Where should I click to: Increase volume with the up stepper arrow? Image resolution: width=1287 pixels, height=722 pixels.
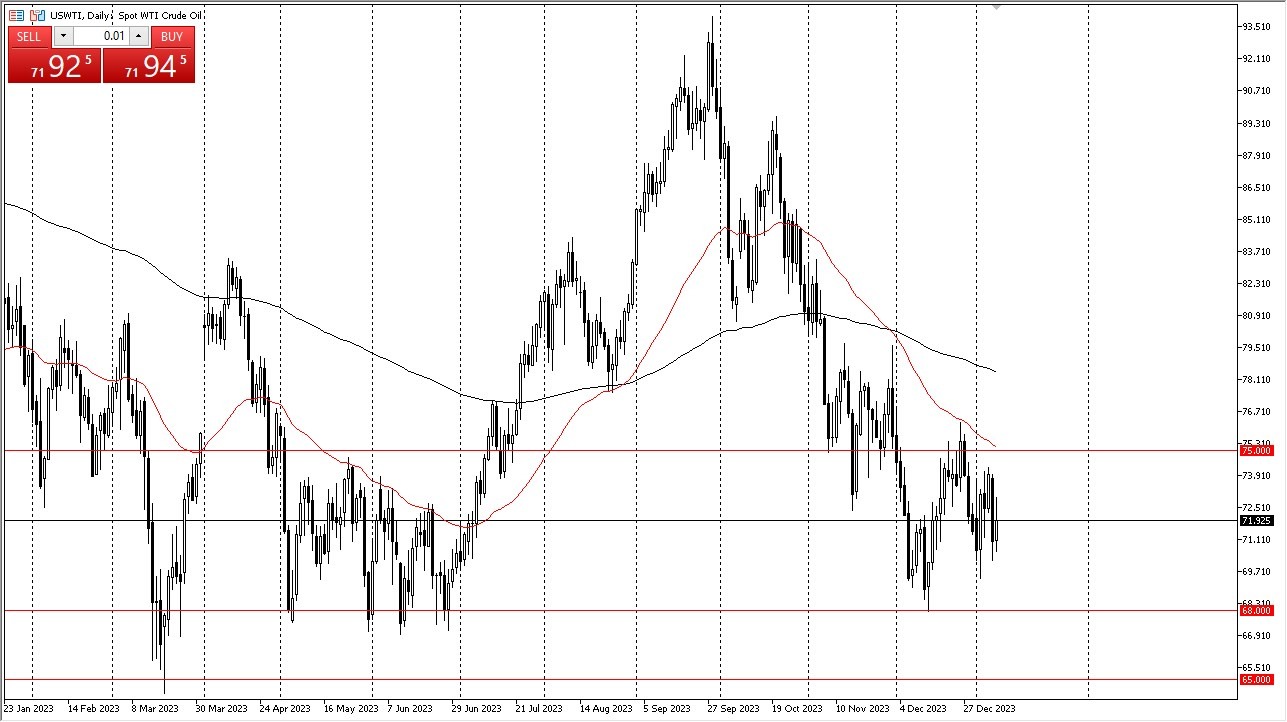137,35
